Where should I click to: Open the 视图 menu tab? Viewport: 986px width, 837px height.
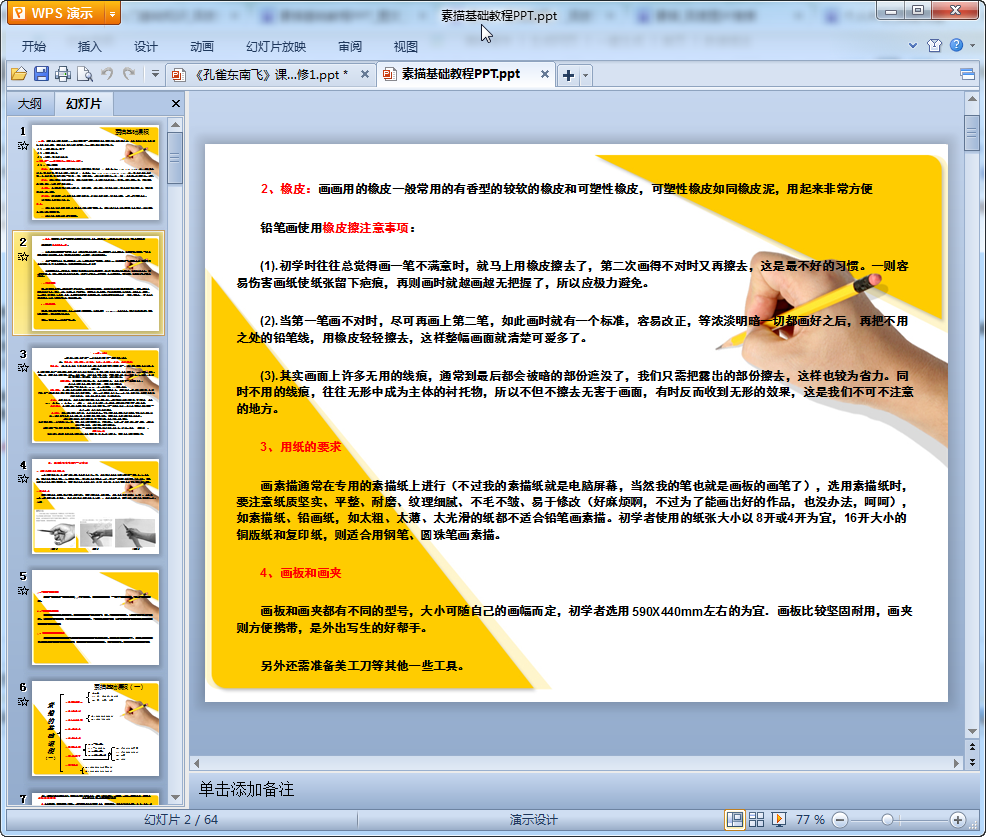406,47
